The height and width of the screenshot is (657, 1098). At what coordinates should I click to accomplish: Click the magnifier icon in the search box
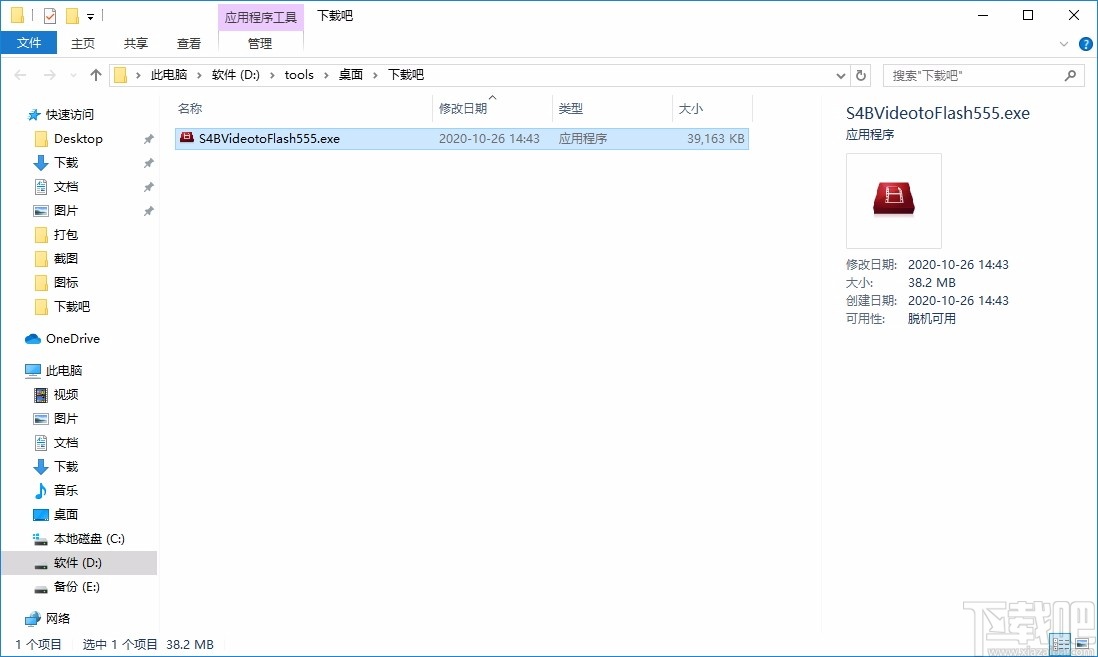pos(1070,74)
